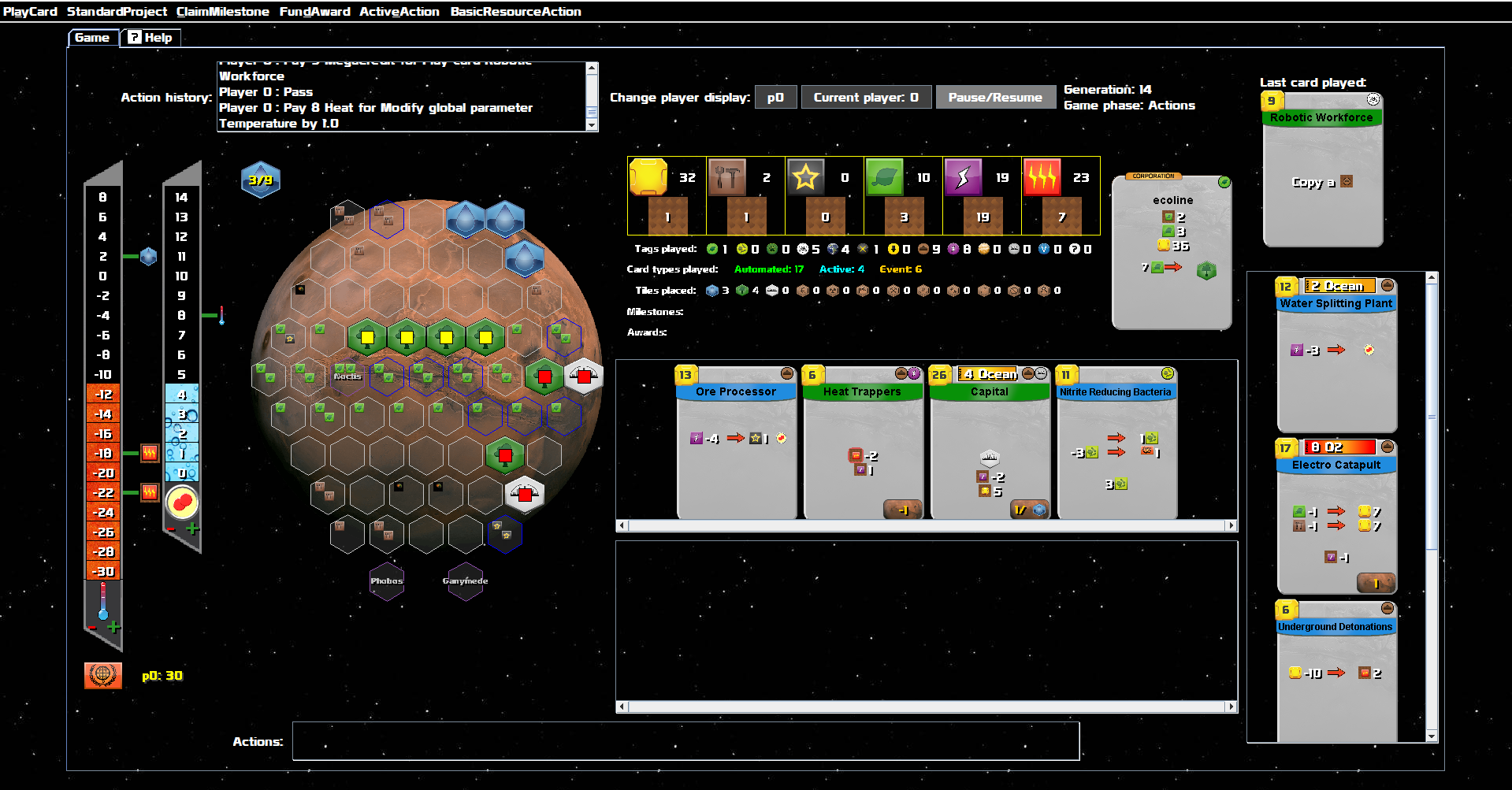Image resolution: width=1512 pixels, height=790 pixels.
Task: Select the Capital card
Action: point(989,441)
